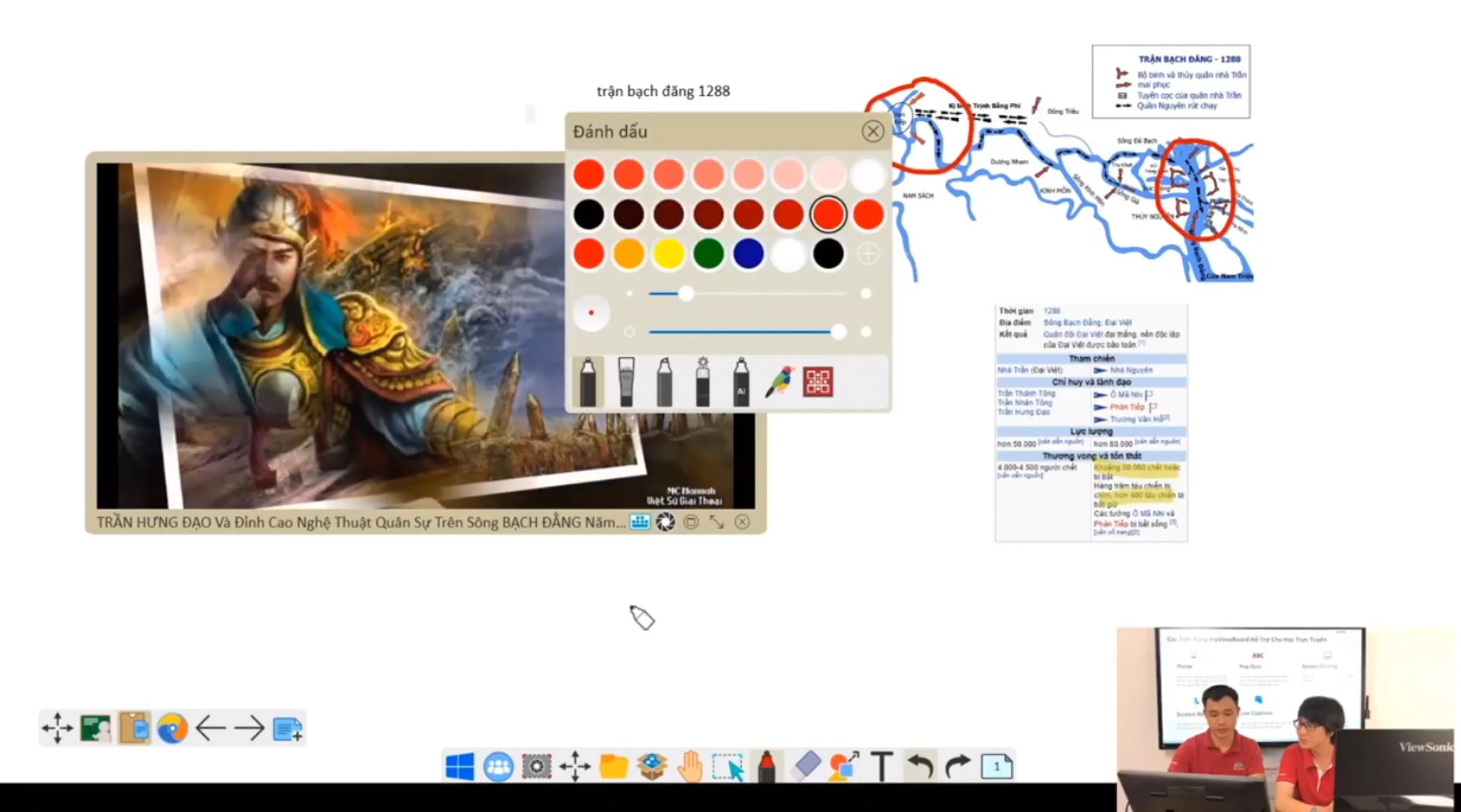Pick the yellow color swatch
Screen dimensions: 1461x812
pyautogui.click(x=668, y=253)
